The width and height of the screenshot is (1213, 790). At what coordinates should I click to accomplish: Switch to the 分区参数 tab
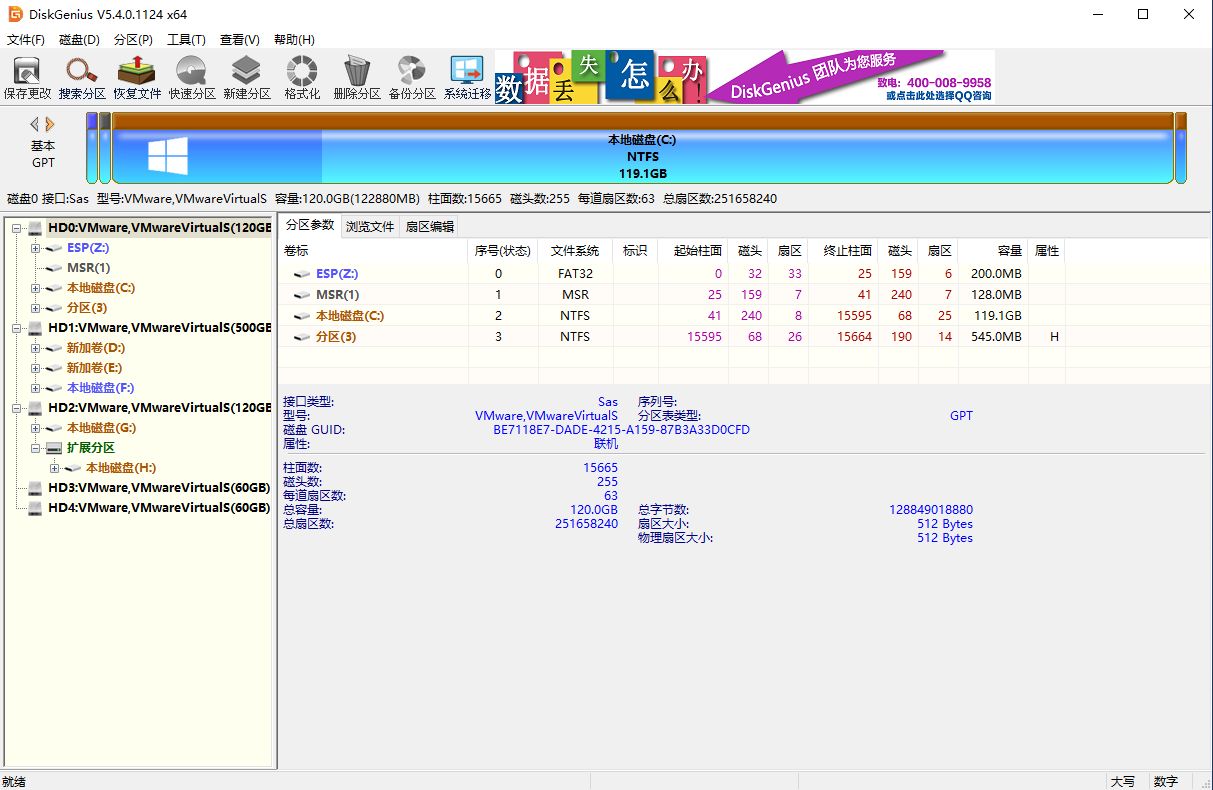[x=310, y=226]
